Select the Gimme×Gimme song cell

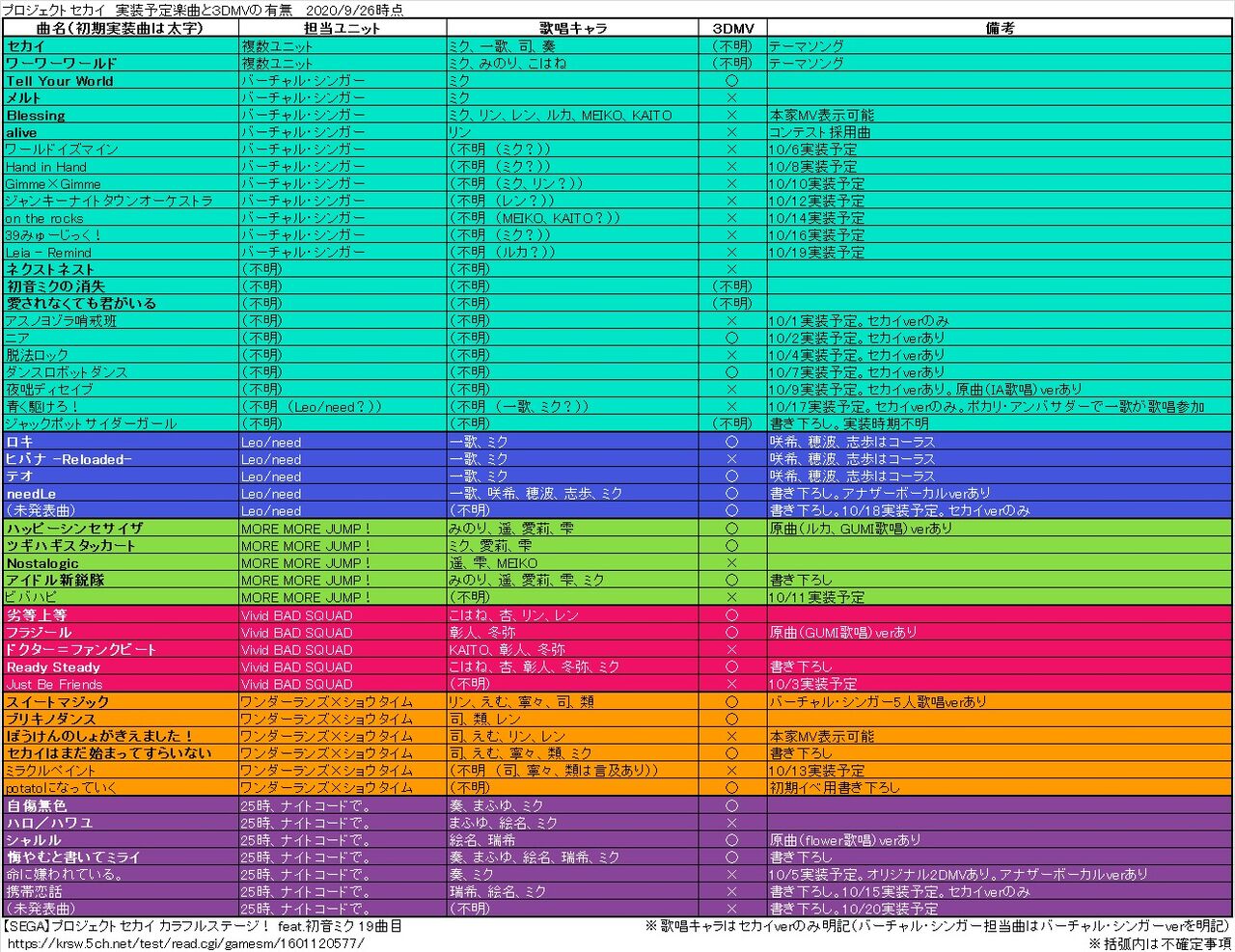coord(121,183)
